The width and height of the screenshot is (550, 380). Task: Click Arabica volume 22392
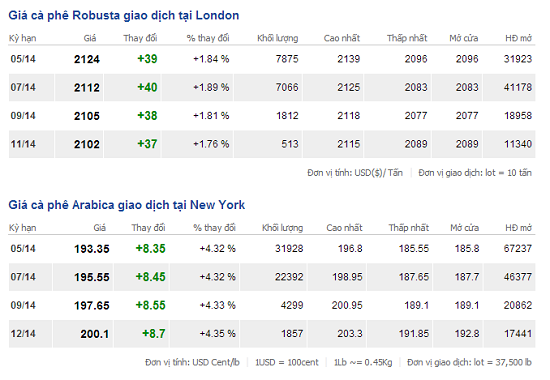[289, 277]
